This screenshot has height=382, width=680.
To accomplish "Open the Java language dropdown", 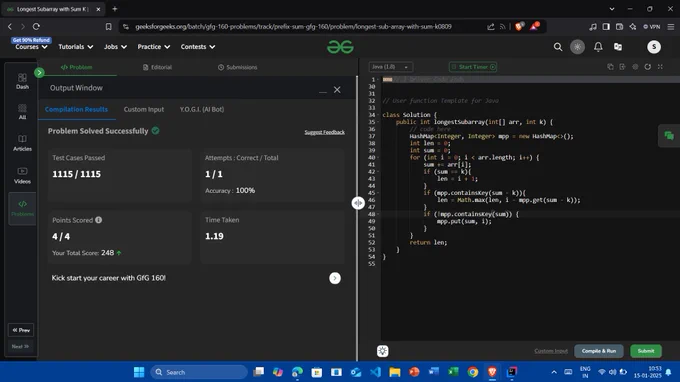I will [390, 67].
